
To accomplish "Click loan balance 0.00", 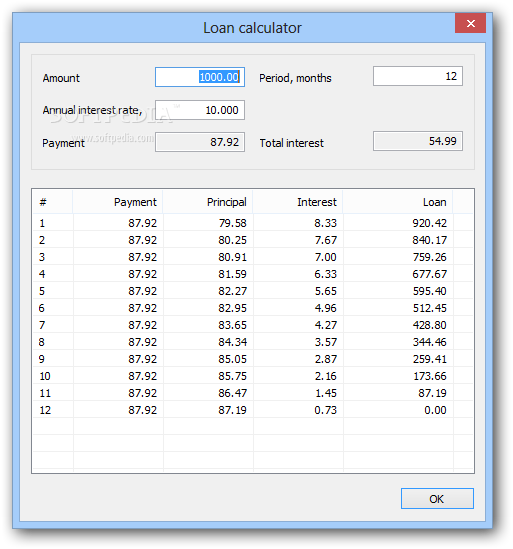I will pyautogui.click(x=435, y=410).
